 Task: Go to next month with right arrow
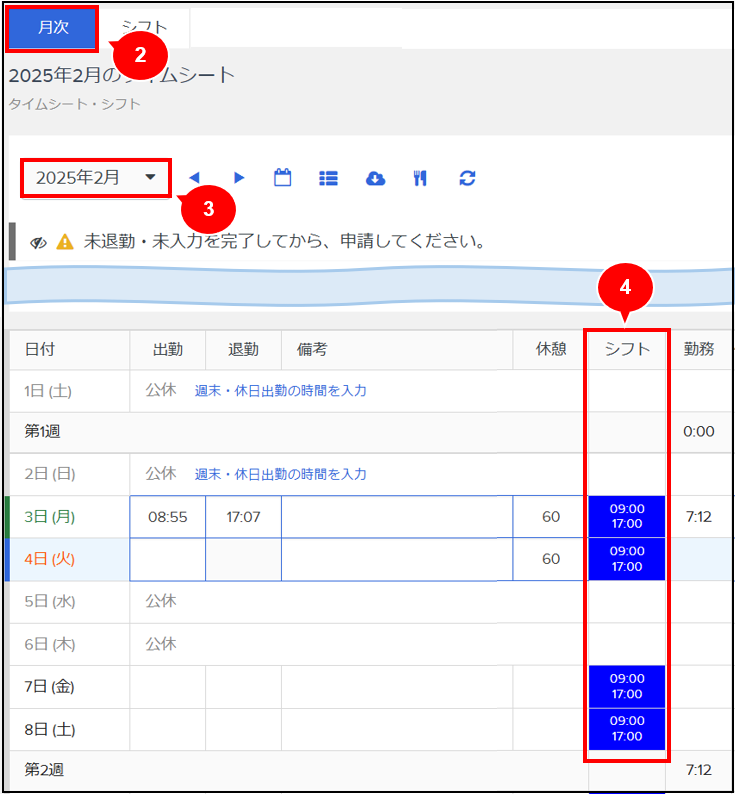pos(239,178)
